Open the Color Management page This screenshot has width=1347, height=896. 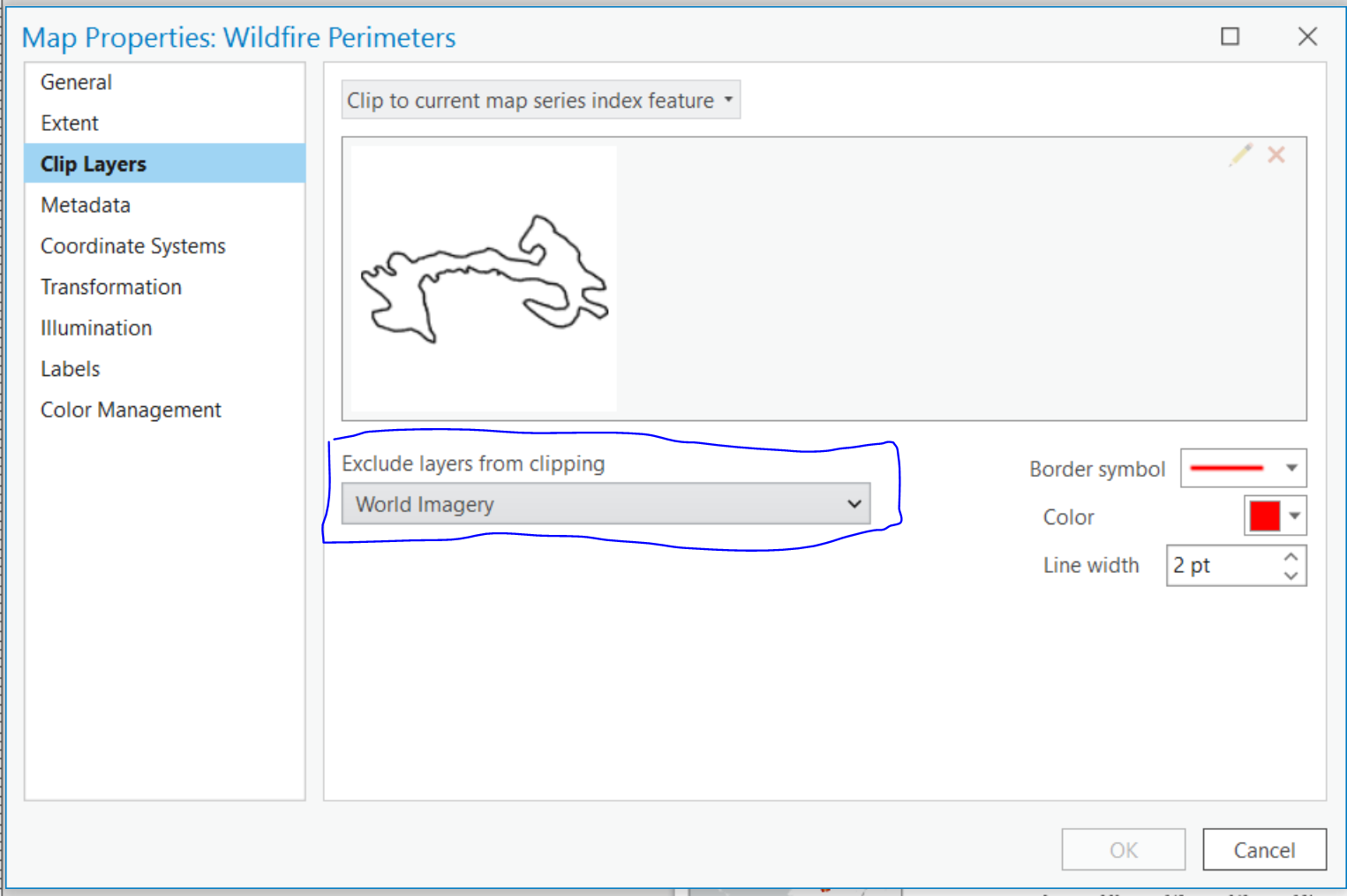(131, 410)
